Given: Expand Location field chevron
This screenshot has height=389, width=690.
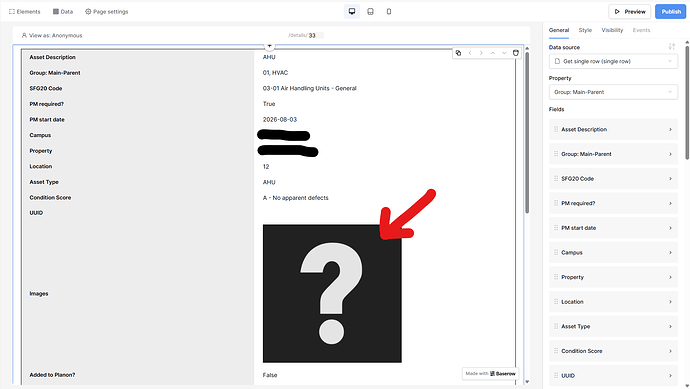Looking at the screenshot, I should [670, 302].
